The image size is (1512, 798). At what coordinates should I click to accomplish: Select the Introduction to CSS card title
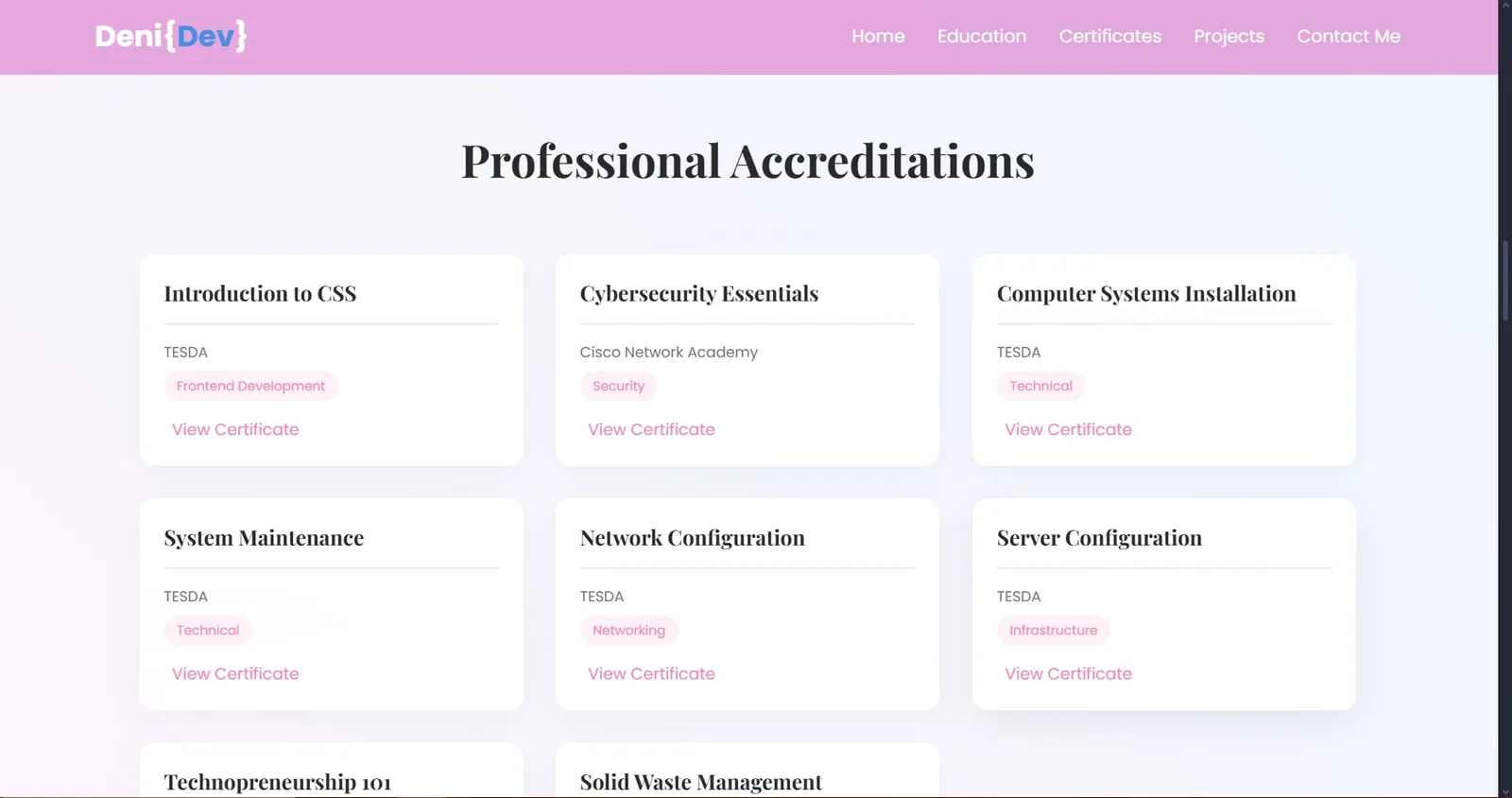(260, 294)
